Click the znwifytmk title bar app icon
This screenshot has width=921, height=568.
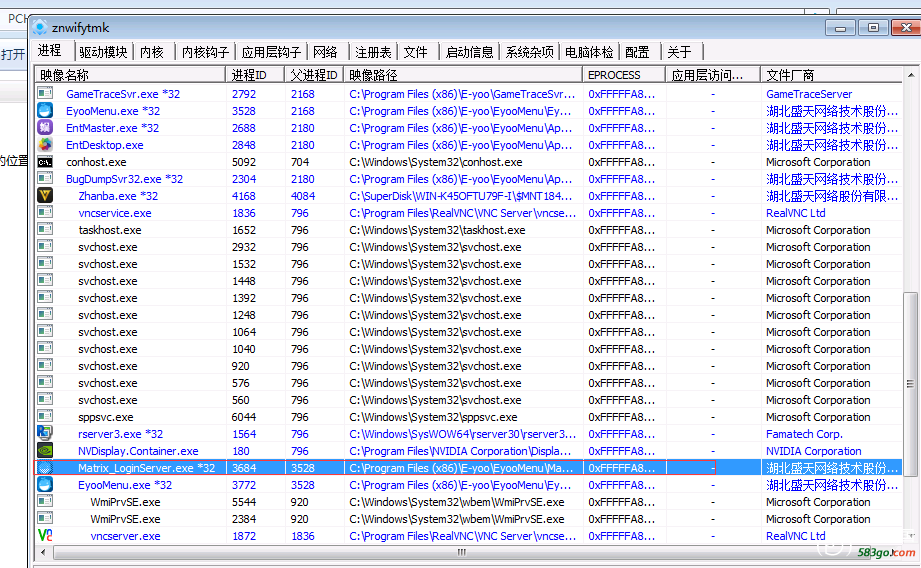[x=40, y=28]
